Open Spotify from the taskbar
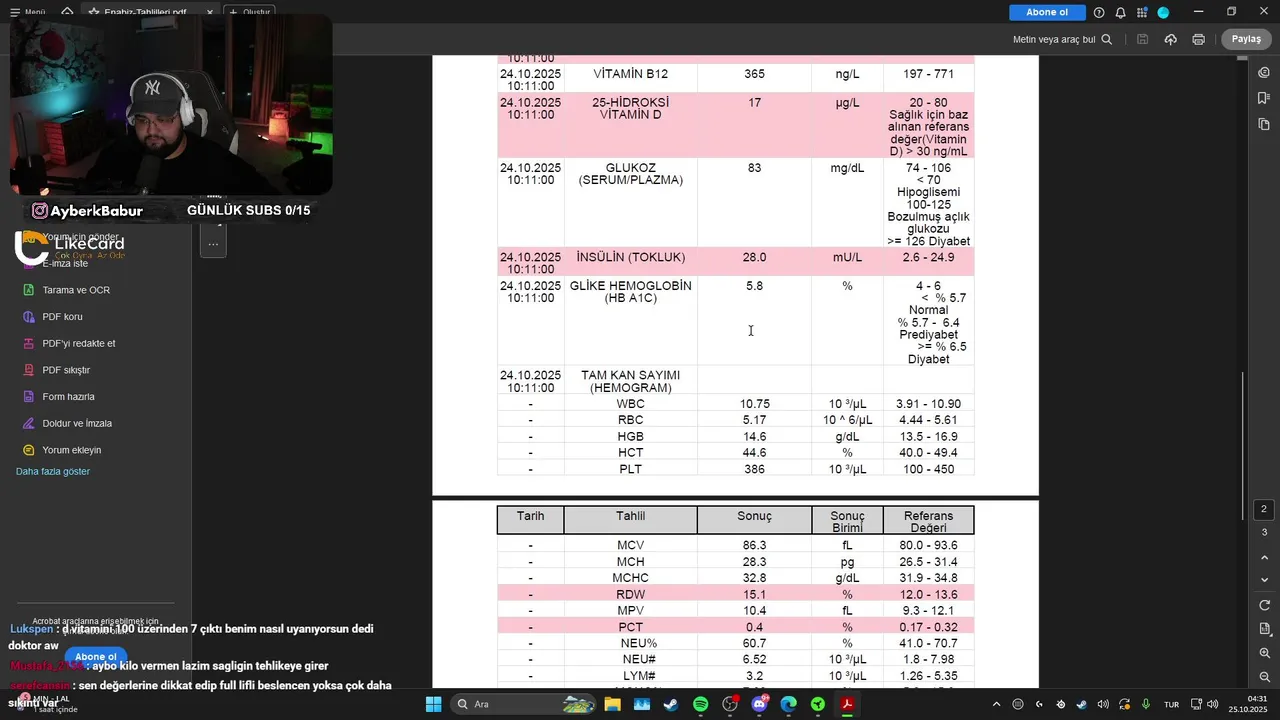The width and height of the screenshot is (1280, 720). click(x=700, y=704)
